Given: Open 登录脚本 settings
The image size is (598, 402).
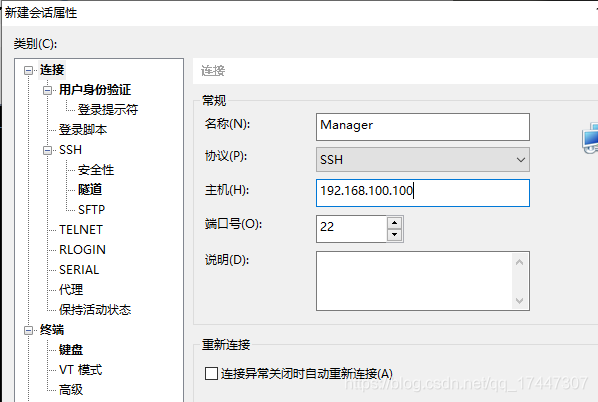Looking at the screenshot, I should [83, 130].
